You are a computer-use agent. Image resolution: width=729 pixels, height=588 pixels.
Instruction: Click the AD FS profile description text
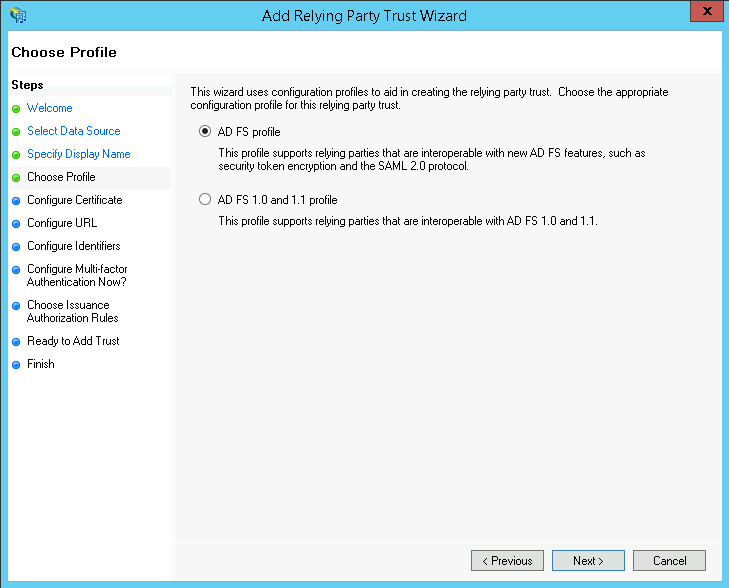click(x=432, y=159)
